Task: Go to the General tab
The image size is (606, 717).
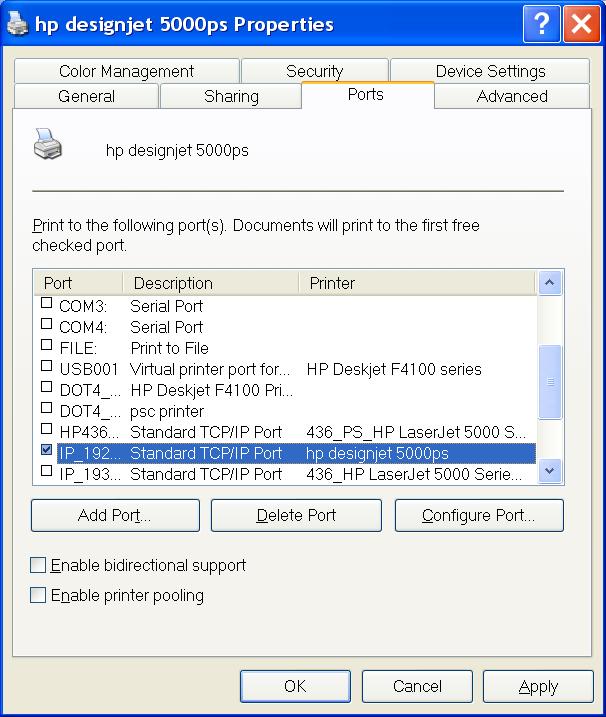Action: (x=86, y=96)
